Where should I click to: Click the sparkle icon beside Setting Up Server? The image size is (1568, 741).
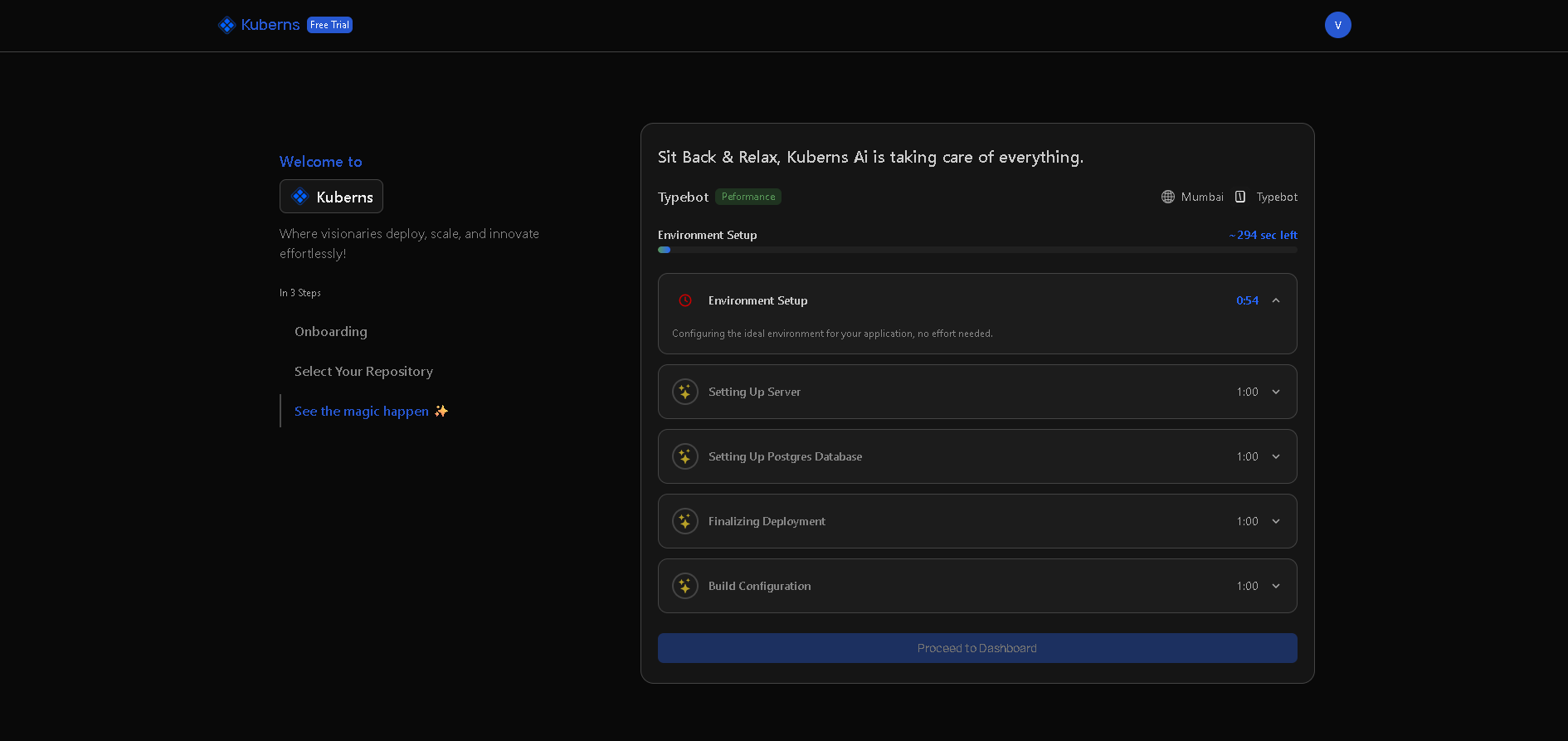[x=685, y=392]
